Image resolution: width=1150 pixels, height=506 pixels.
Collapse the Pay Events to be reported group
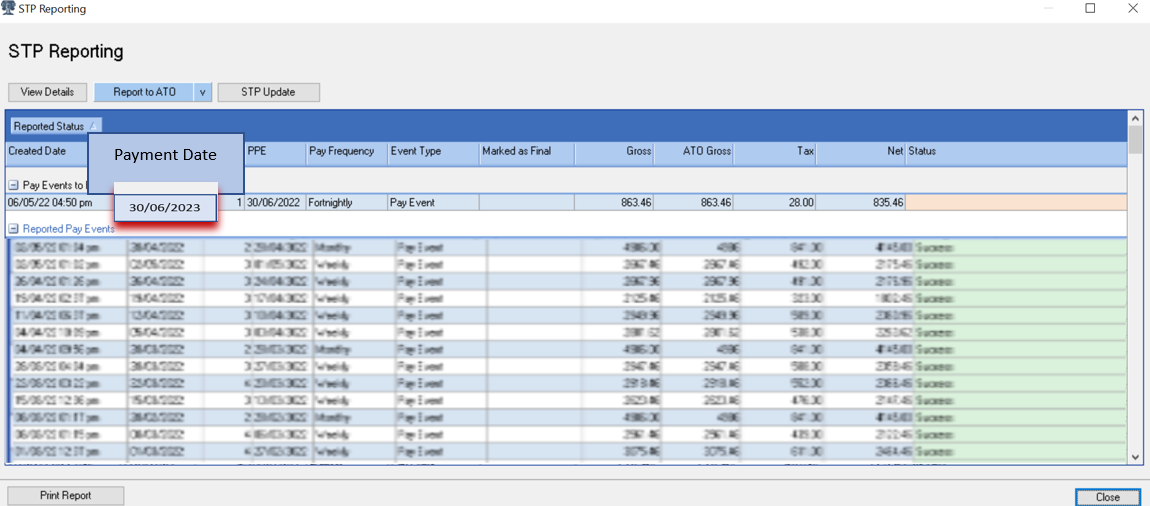click(13, 185)
